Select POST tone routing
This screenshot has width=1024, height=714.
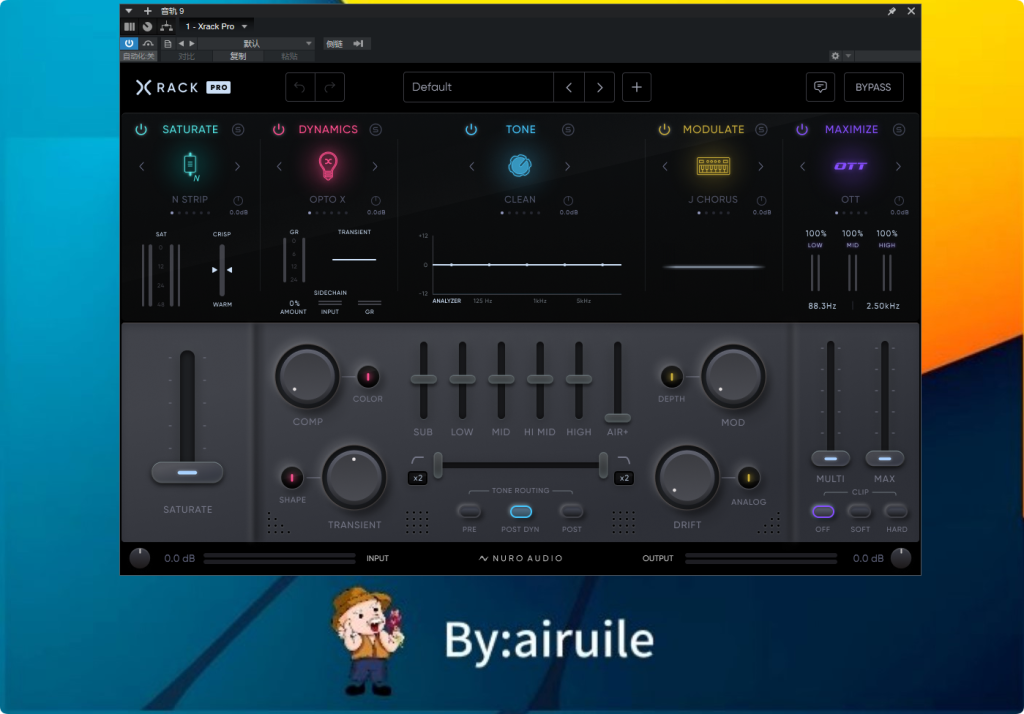coord(571,511)
